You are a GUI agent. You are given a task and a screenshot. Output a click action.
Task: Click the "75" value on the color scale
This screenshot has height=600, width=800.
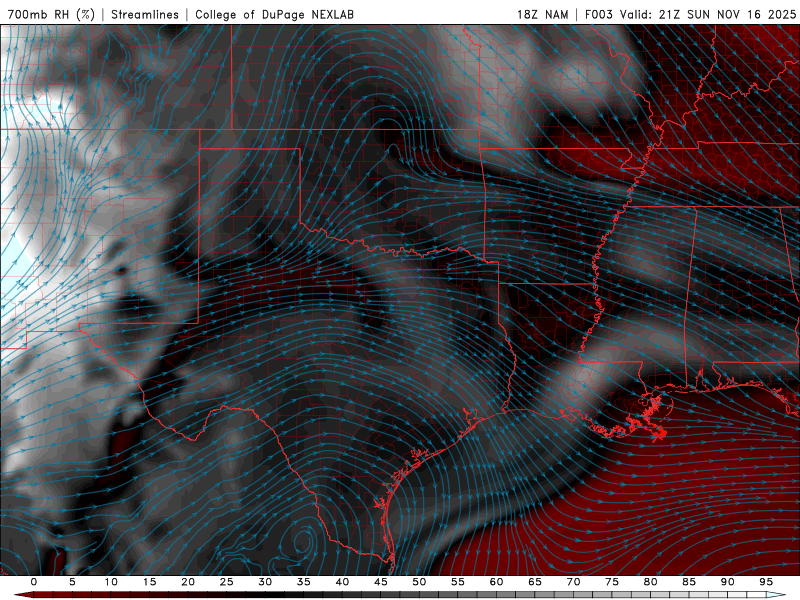(612, 582)
